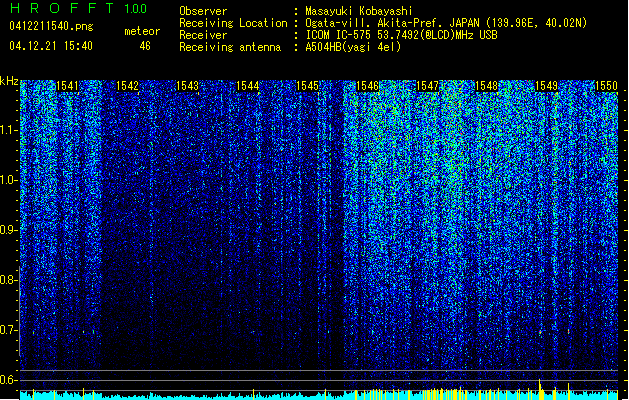Image resolution: width=629 pixels, height=400 pixels.
Task: Click the 1548 time marker
Action: click(x=486, y=86)
